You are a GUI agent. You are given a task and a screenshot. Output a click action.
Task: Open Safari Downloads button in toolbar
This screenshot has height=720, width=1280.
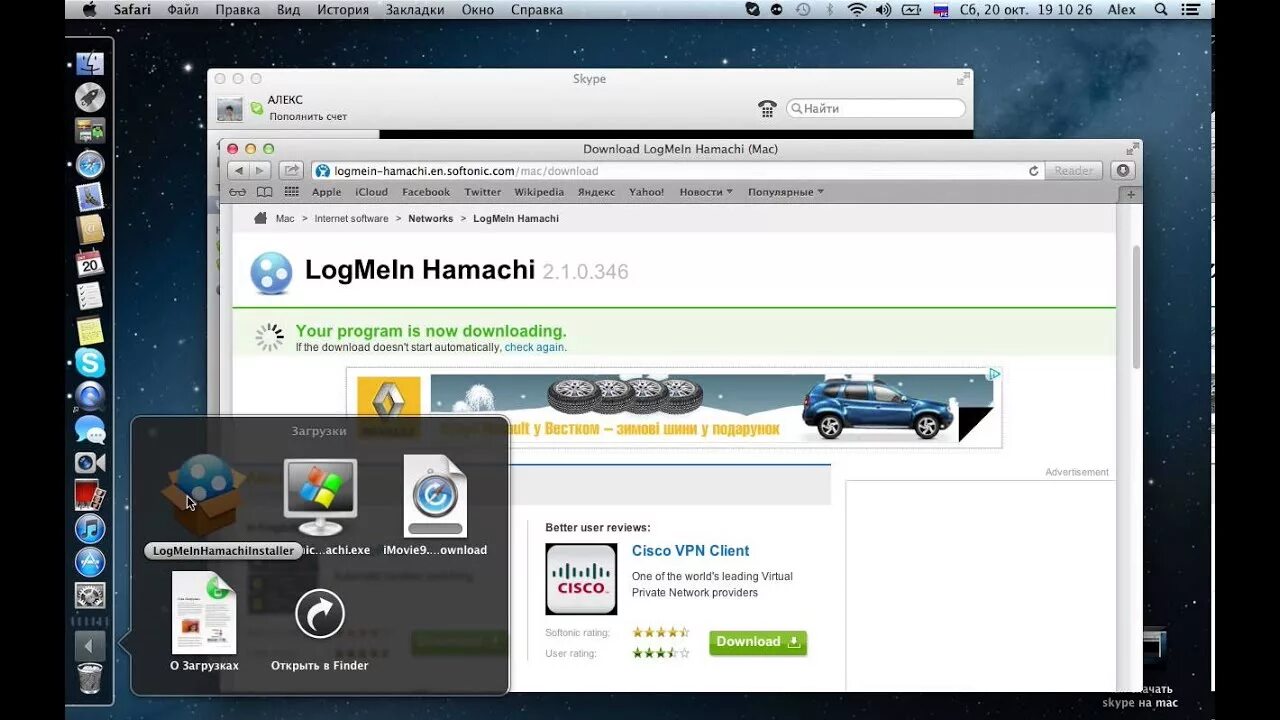(1123, 171)
